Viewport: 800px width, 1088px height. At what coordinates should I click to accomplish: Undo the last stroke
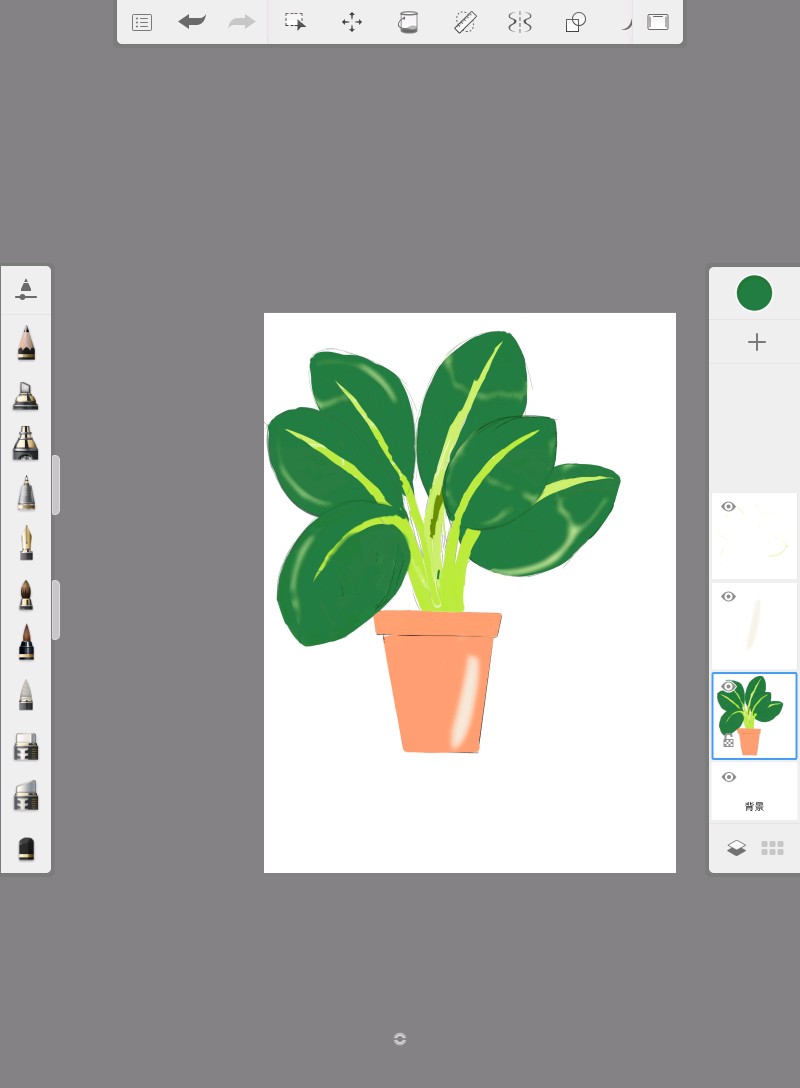192,22
